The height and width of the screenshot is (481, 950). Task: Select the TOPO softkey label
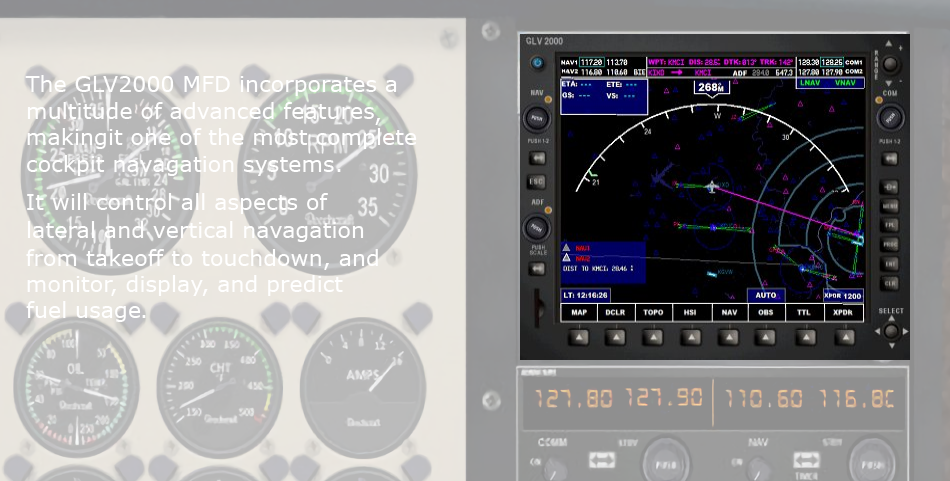tap(653, 313)
